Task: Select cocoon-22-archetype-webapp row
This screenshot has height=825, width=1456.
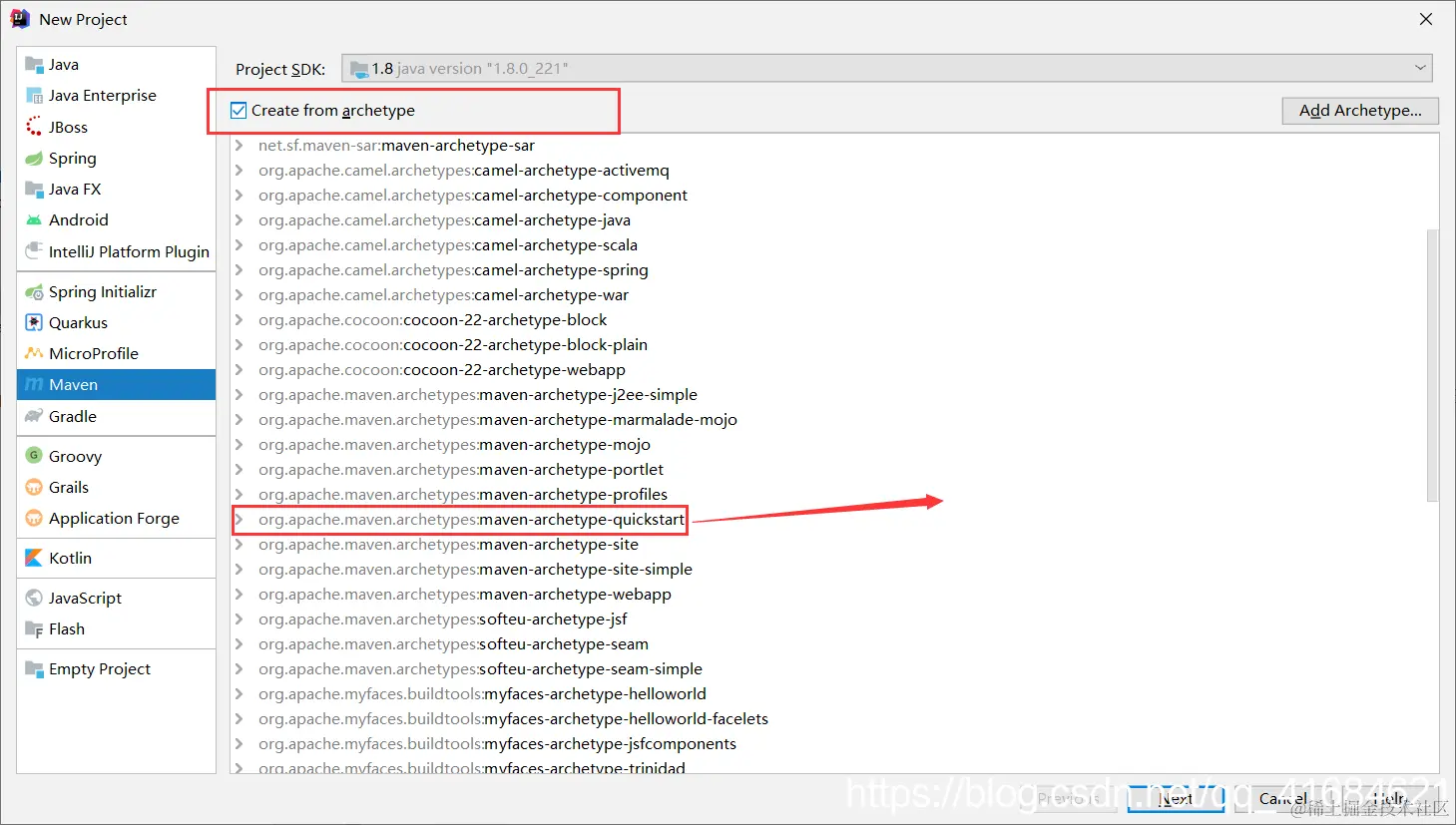Action: pyautogui.click(x=834, y=369)
